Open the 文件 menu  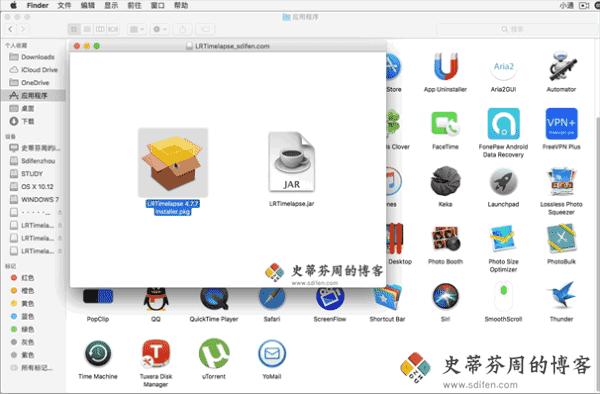(64, 5)
